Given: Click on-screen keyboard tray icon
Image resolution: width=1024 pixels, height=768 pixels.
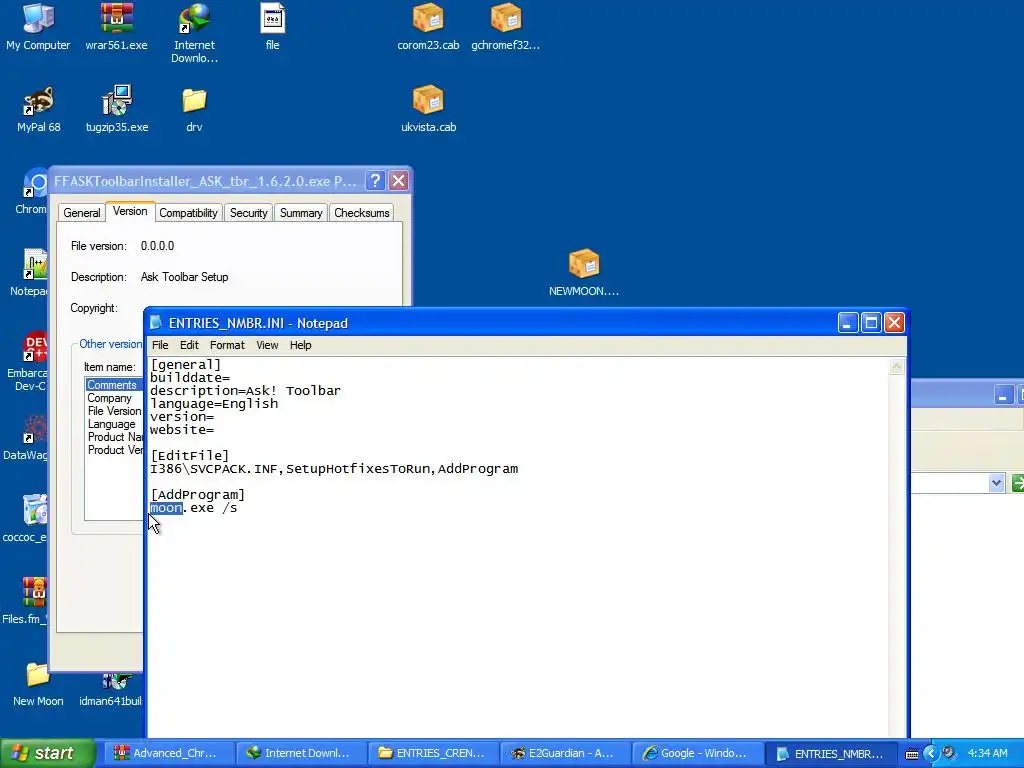Looking at the screenshot, I should [912, 754].
